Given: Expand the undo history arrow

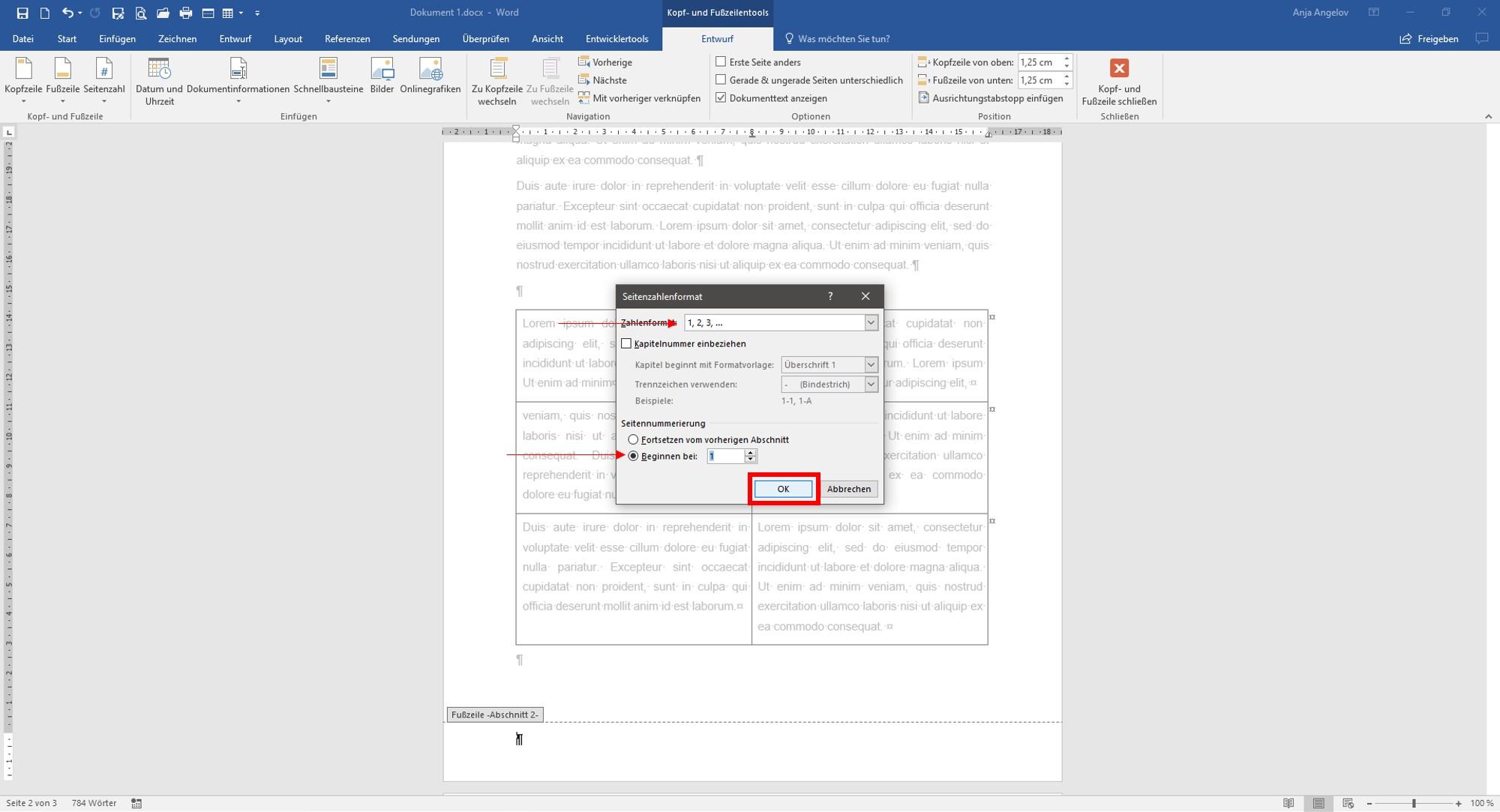Looking at the screenshot, I should point(79,13).
